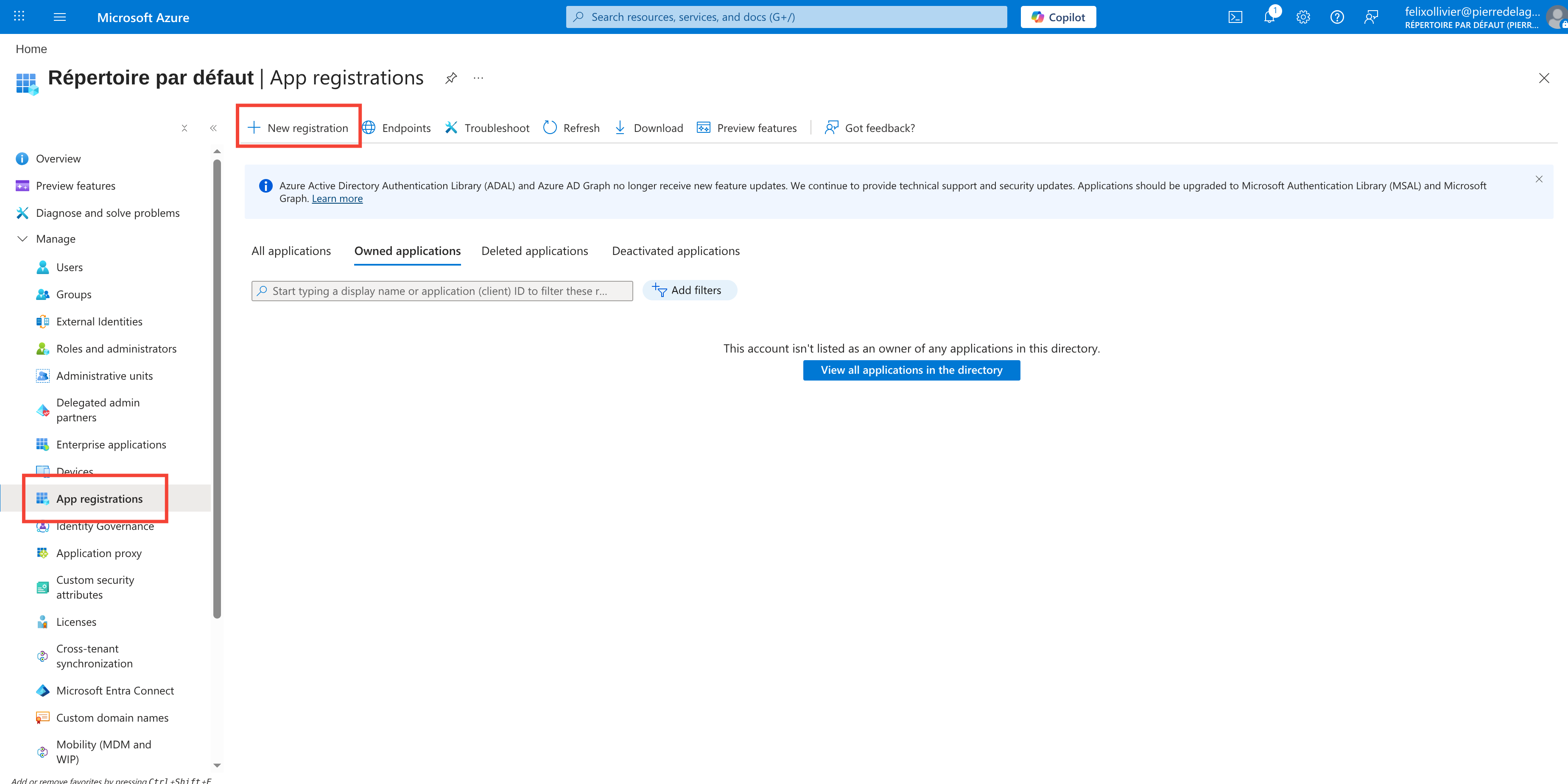Click View all applications in the directory
The image size is (1568, 784).
pyautogui.click(x=911, y=370)
